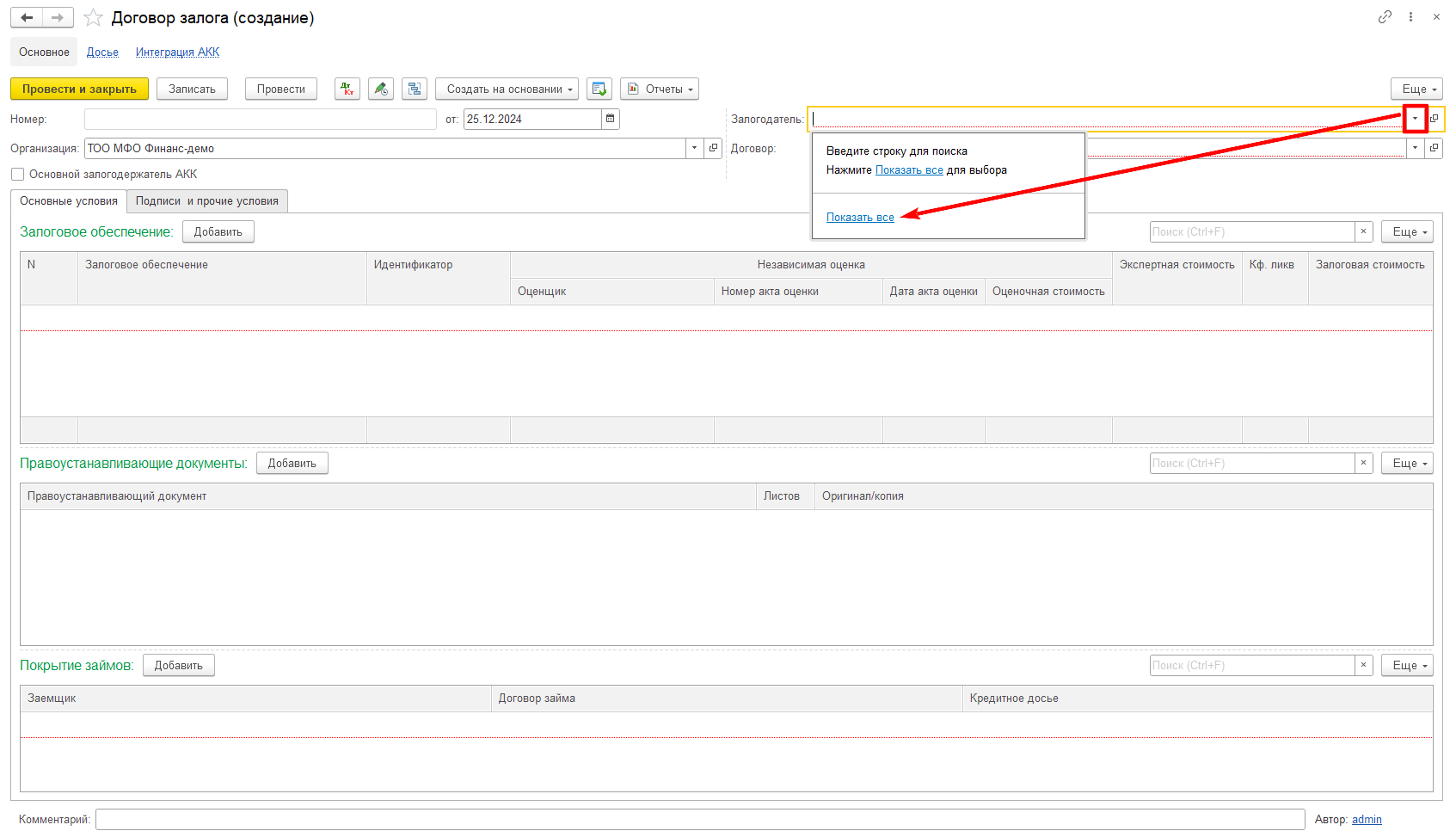Click the Кредитное досье column header

point(1198,699)
